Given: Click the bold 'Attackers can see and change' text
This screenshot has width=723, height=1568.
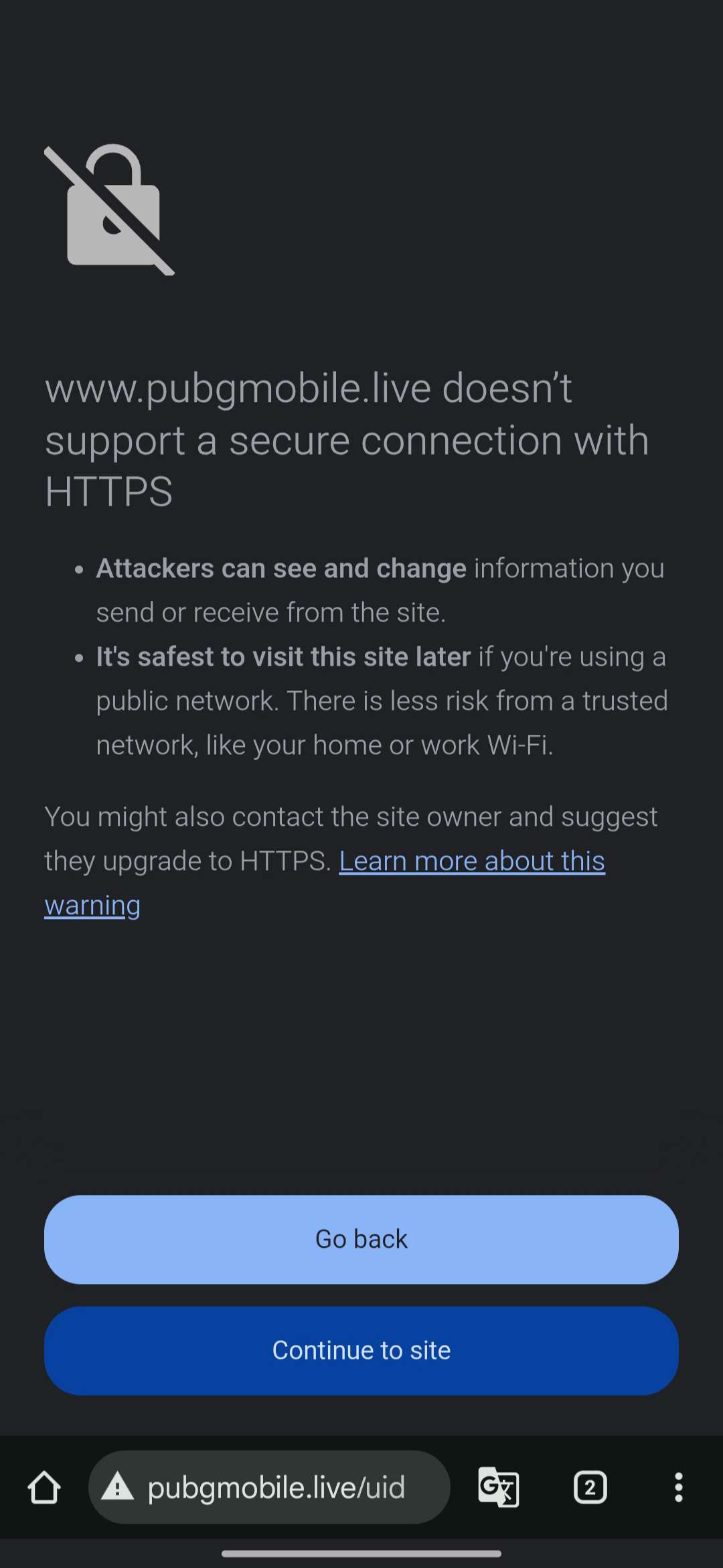Looking at the screenshot, I should pyautogui.click(x=281, y=569).
